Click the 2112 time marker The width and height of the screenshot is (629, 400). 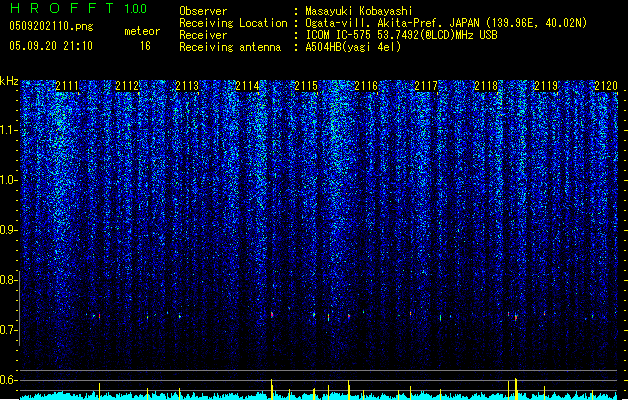point(127,86)
